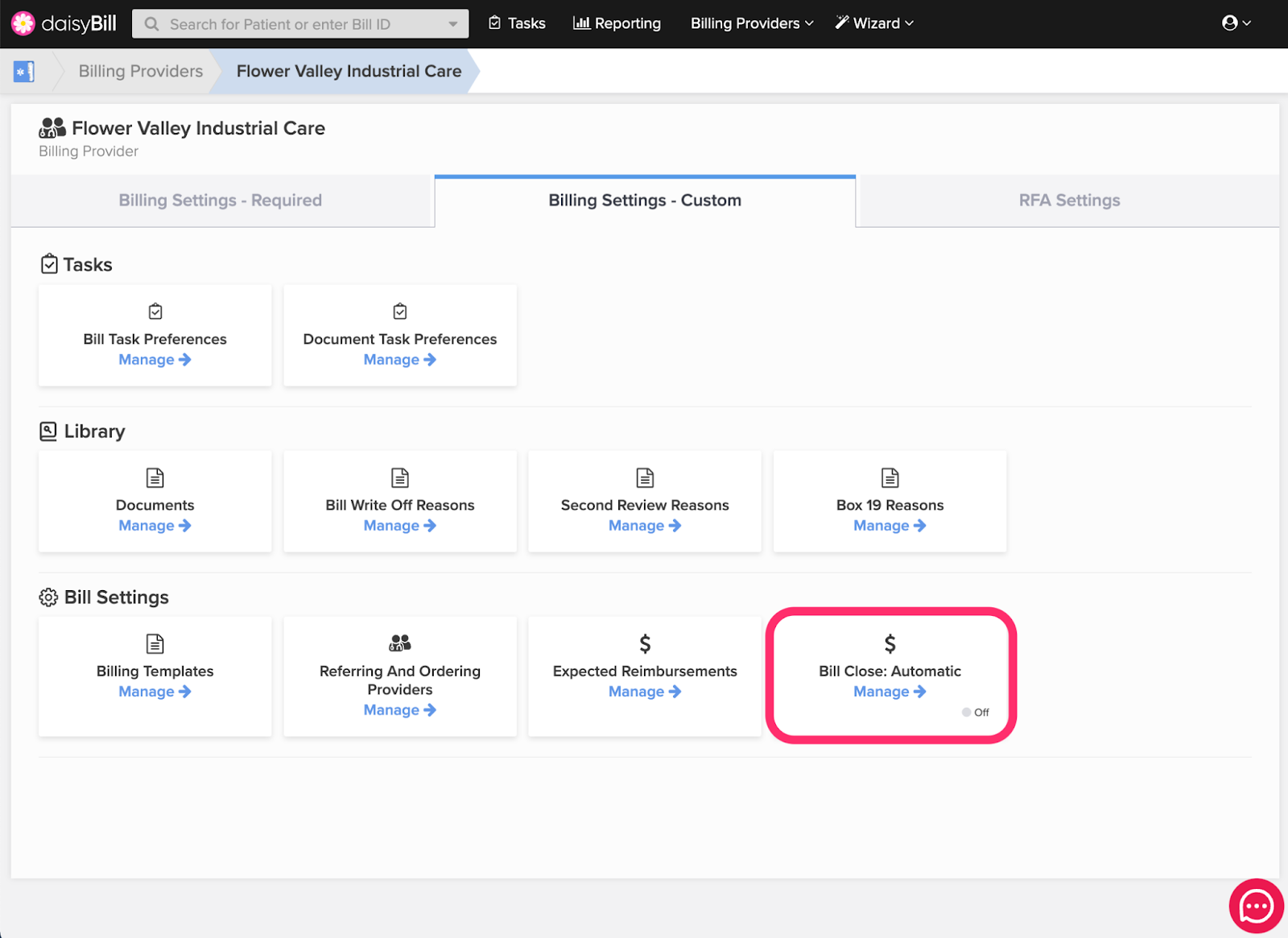Open the Tasks menu item
The image size is (1288, 938).
click(x=517, y=23)
